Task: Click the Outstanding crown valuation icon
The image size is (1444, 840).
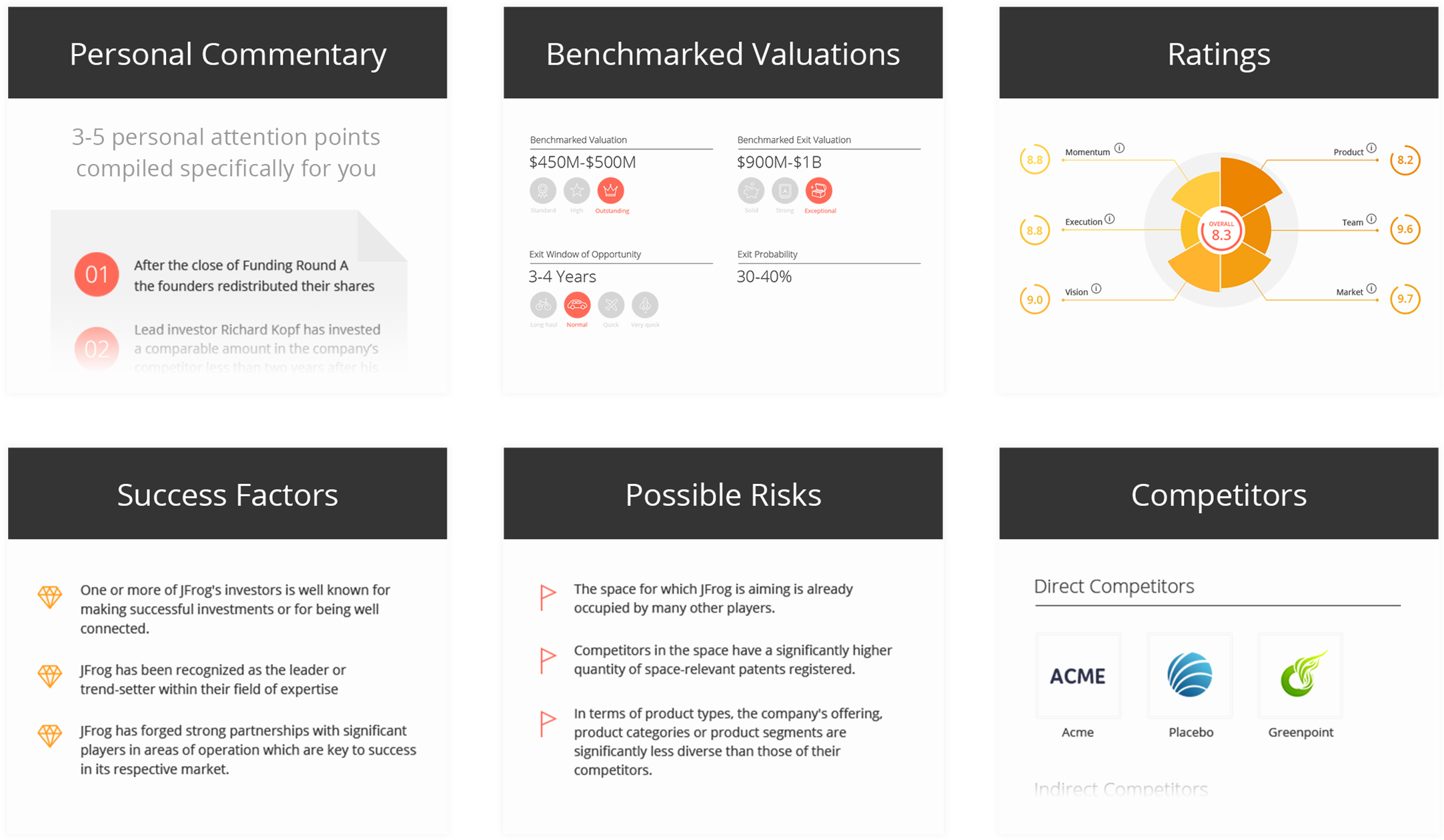Action: tap(610, 191)
